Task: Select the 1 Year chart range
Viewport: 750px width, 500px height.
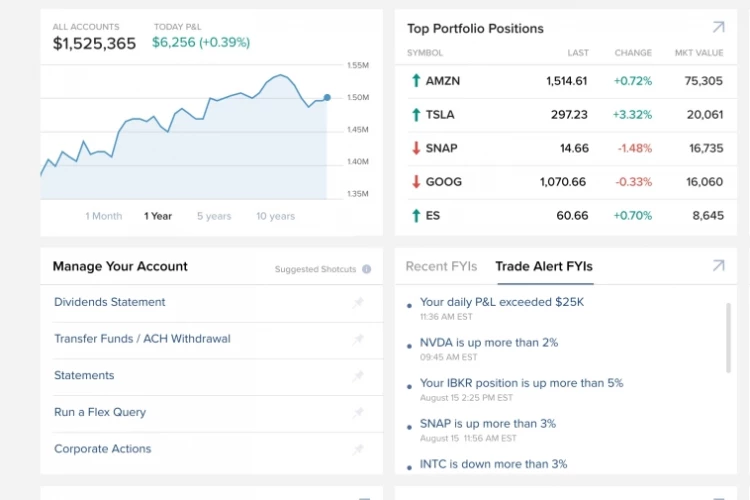Action: point(158,216)
